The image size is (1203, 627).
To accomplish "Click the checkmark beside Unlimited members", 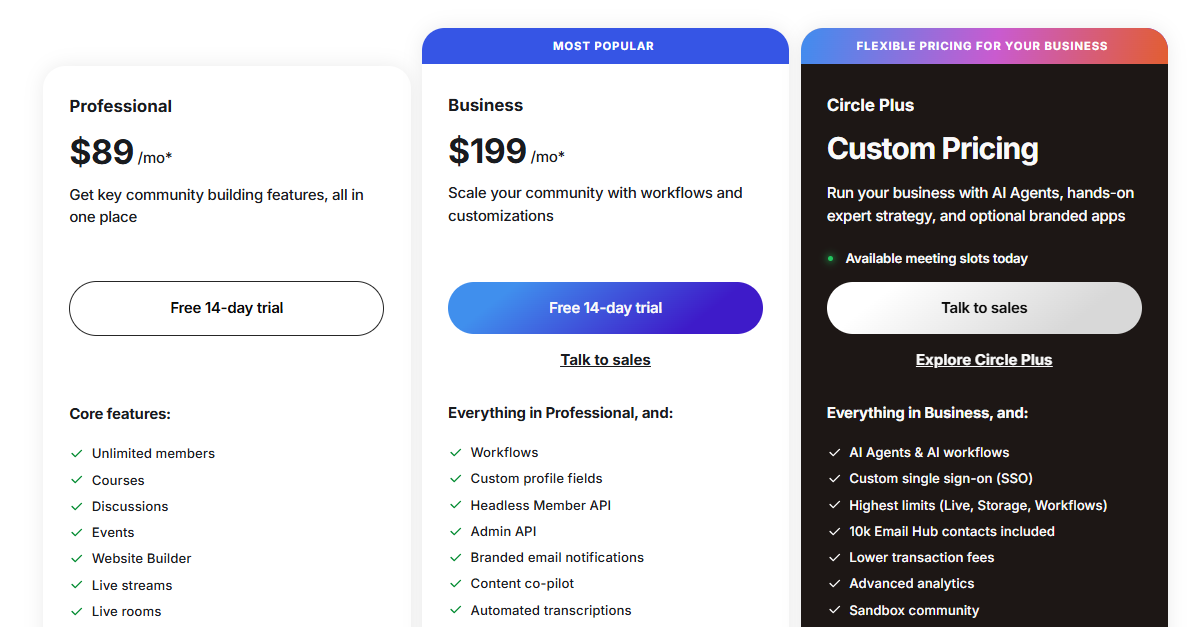I will click(76, 453).
